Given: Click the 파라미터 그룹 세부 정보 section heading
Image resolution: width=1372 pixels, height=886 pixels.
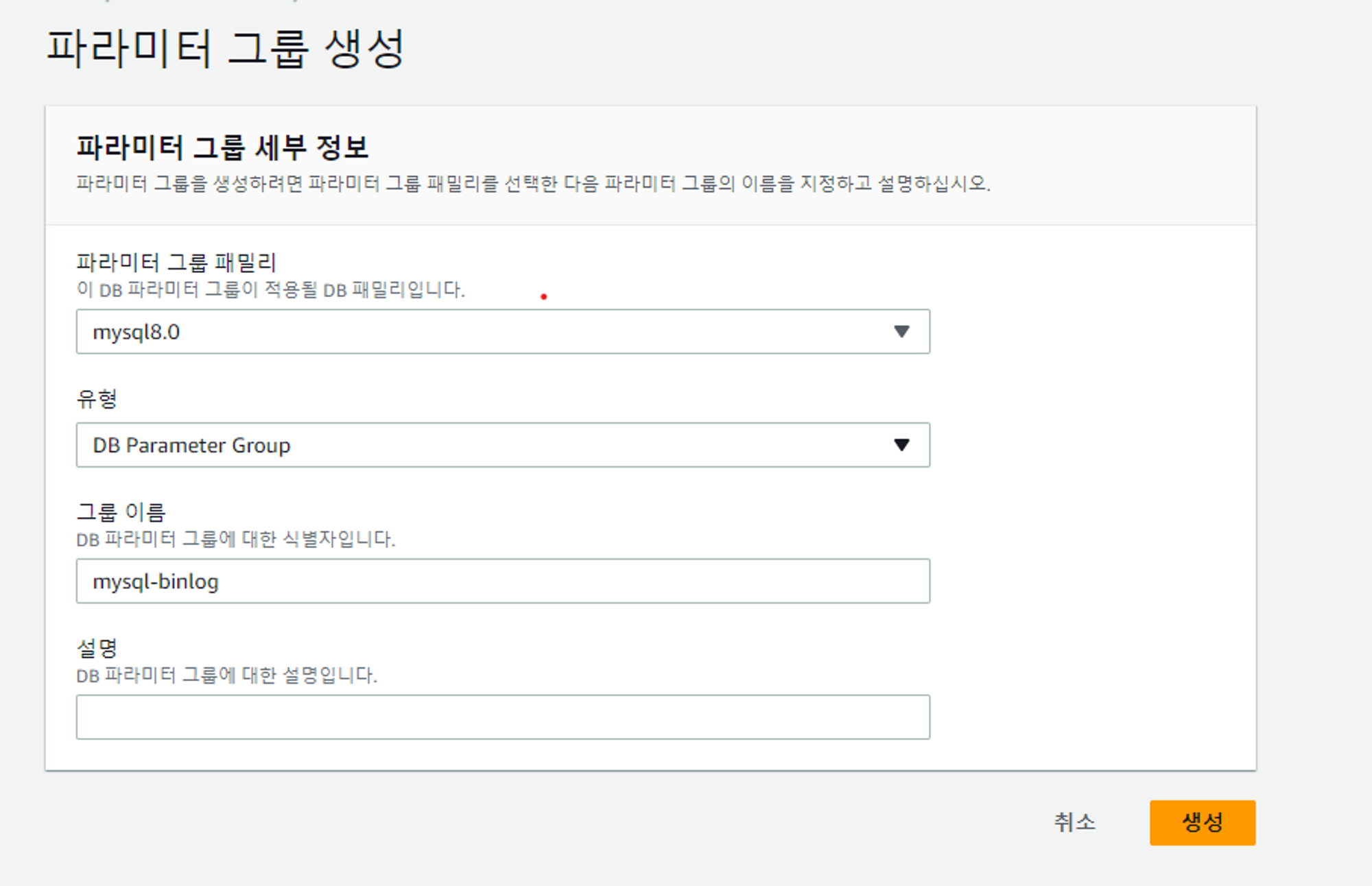Looking at the screenshot, I should click(x=222, y=147).
